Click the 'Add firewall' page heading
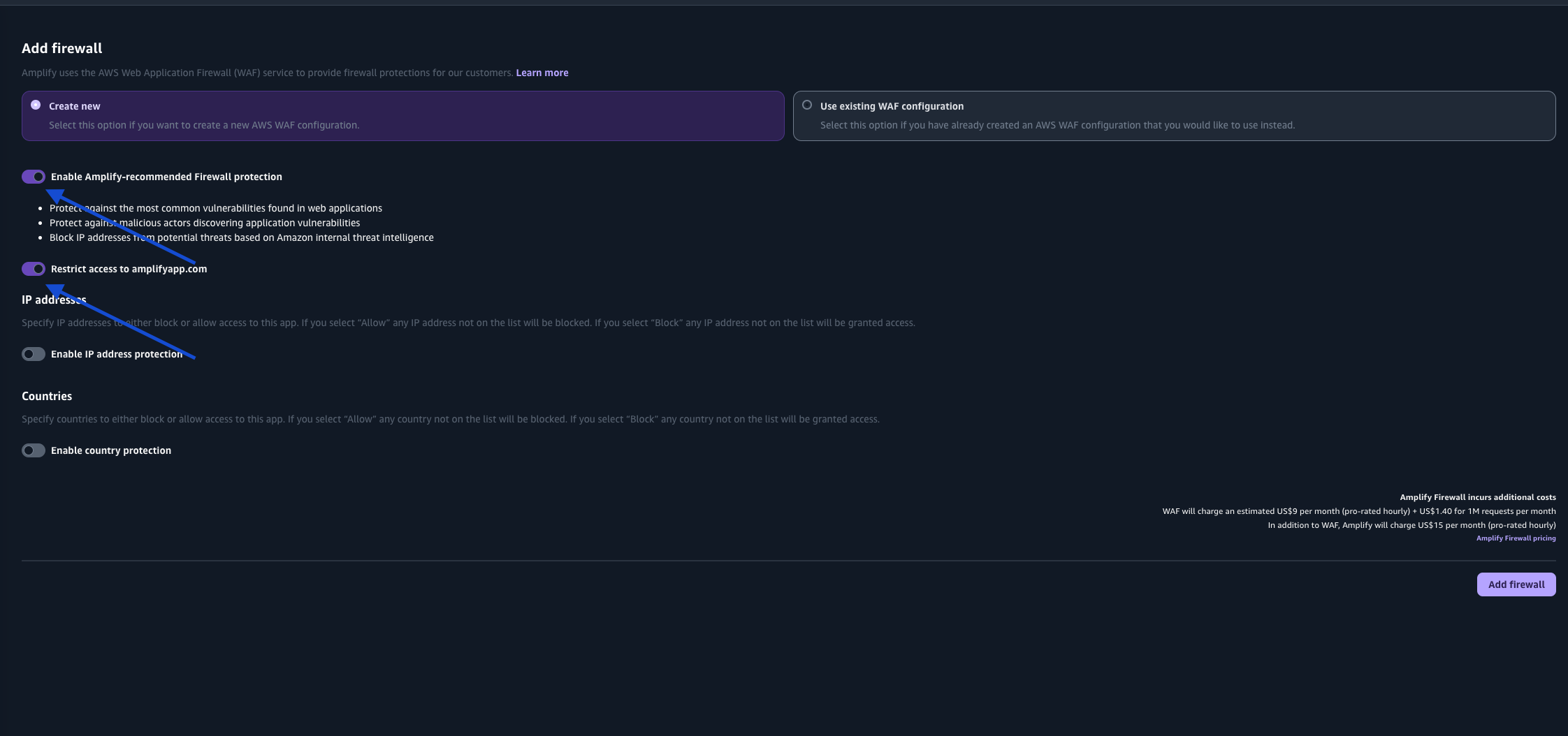 62,48
